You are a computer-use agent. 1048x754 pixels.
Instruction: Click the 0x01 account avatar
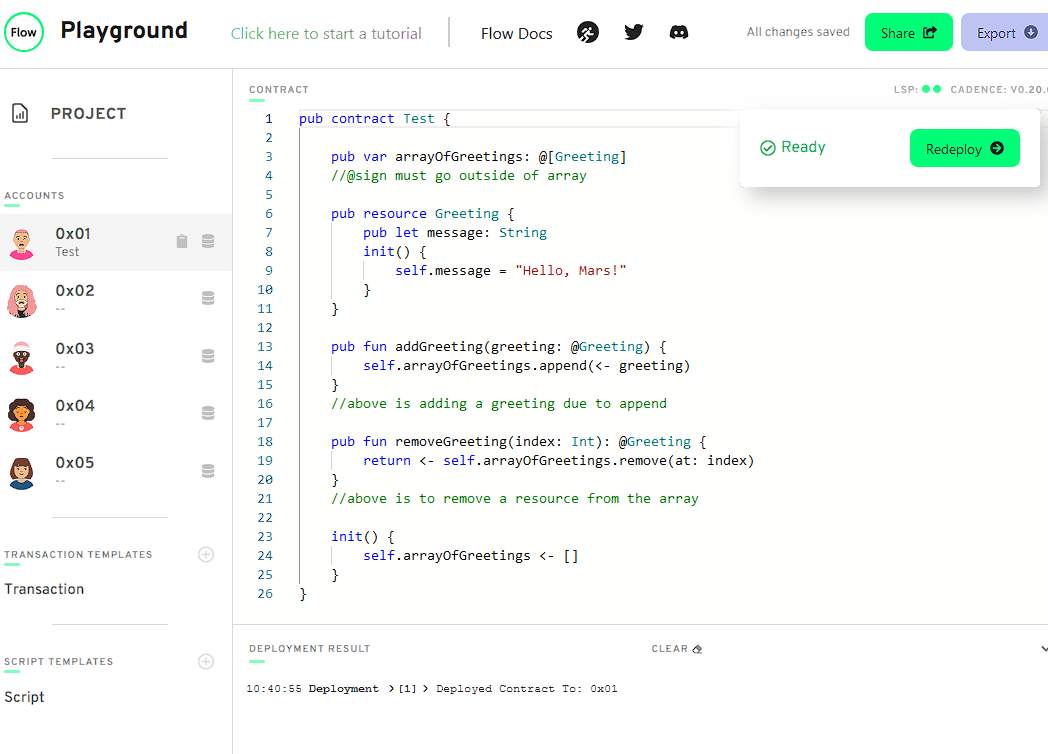pyautogui.click(x=21, y=243)
